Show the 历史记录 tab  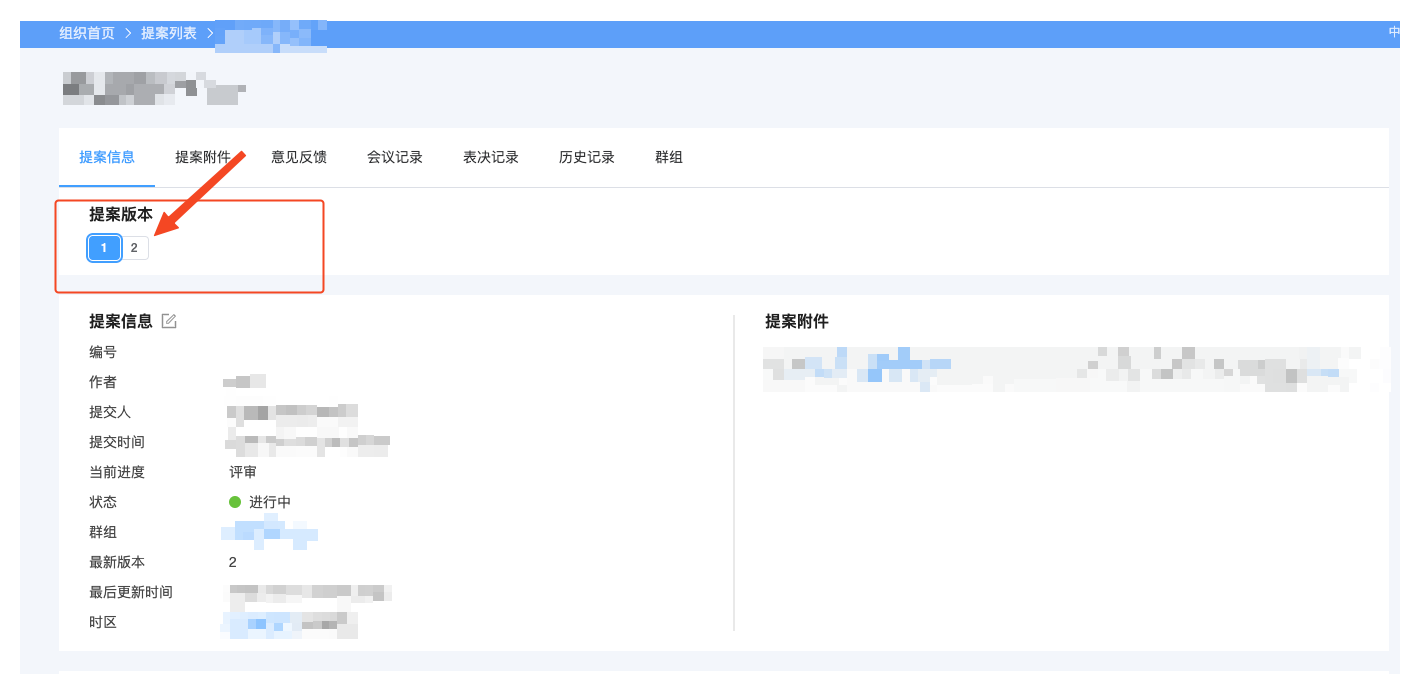click(x=587, y=157)
